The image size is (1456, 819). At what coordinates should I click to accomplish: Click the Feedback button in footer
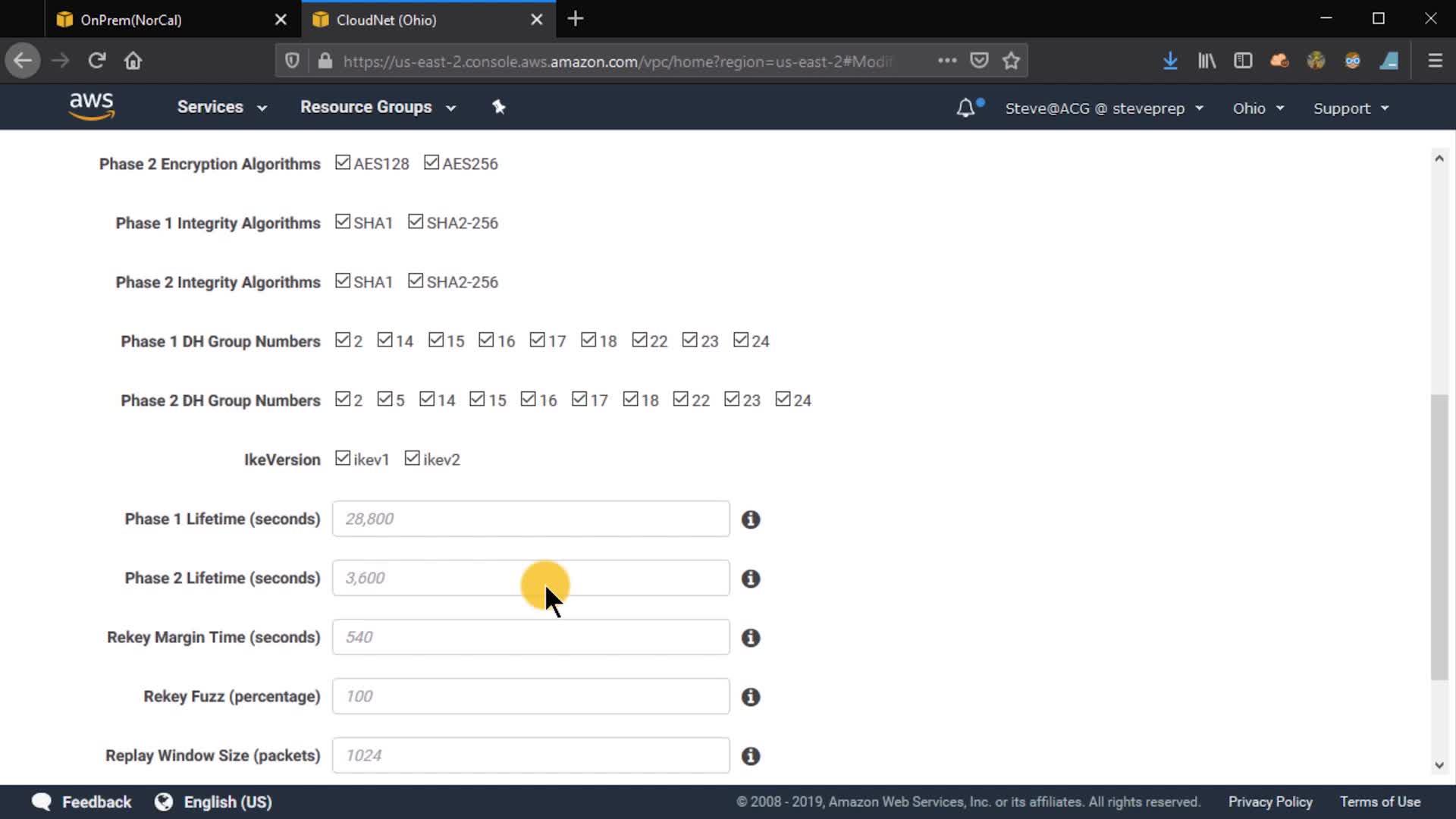[x=82, y=802]
